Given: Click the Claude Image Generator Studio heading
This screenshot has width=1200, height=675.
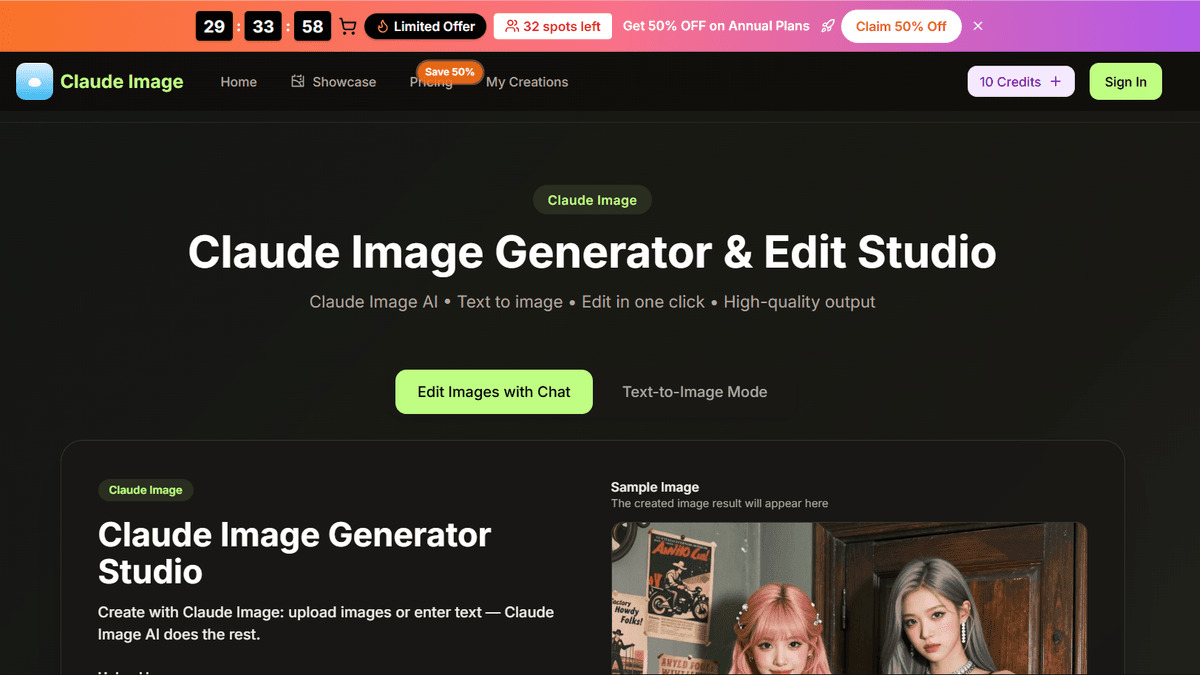Looking at the screenshot, I should [294, 553].
